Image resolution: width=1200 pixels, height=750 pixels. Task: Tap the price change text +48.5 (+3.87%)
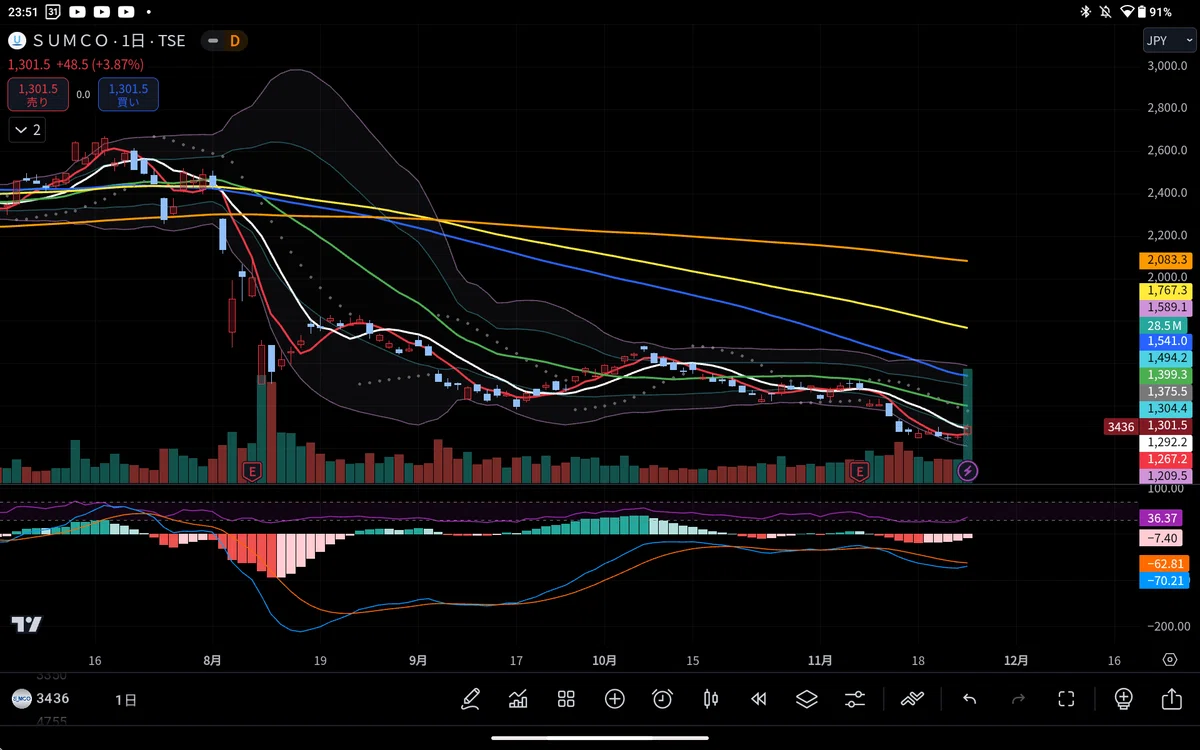[x=100, y=64]
